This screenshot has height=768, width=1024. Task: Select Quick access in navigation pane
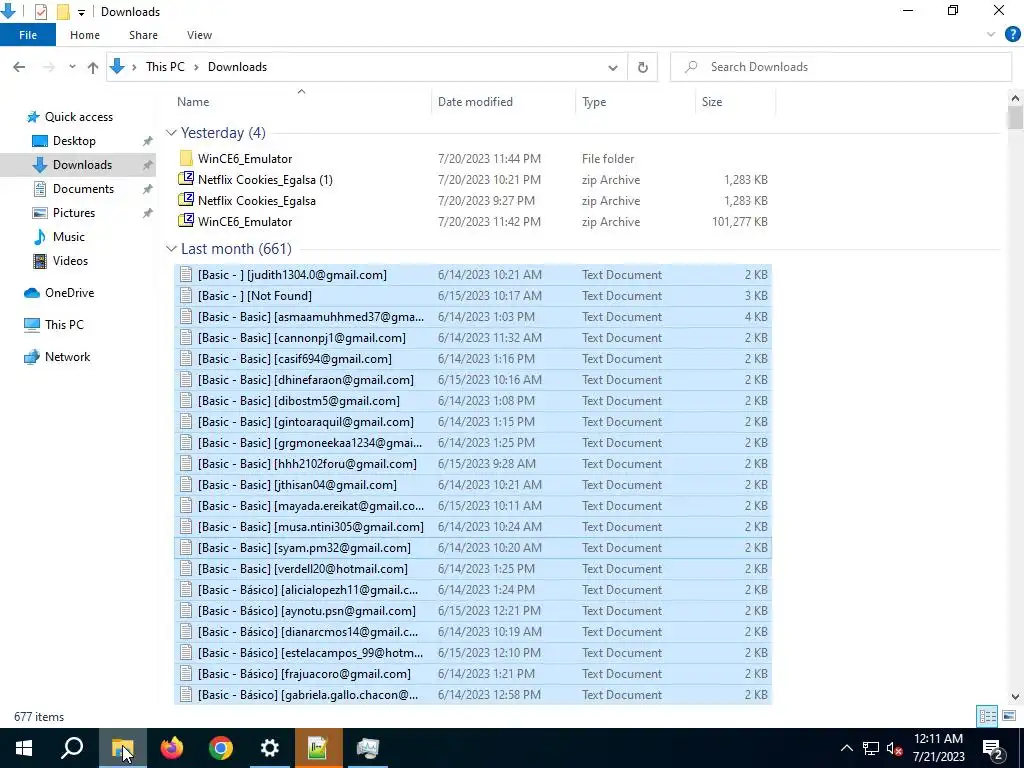78,117
